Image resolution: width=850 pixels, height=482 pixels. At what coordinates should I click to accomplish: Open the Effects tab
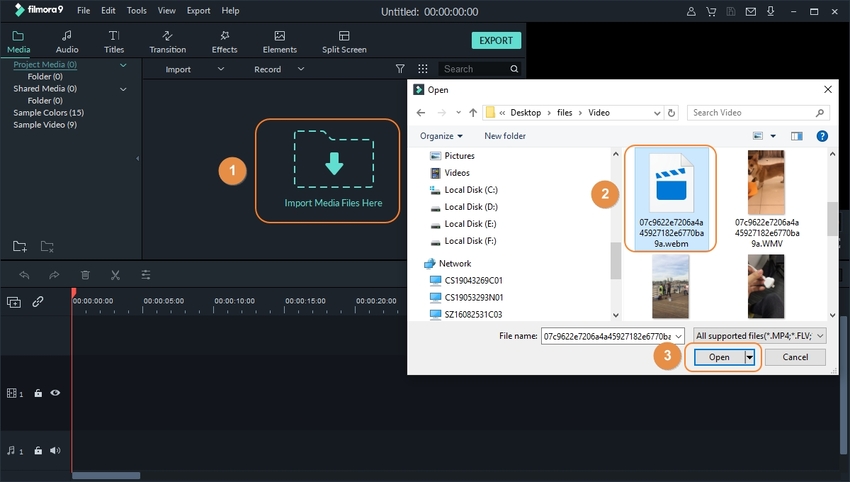click(224, 42)
